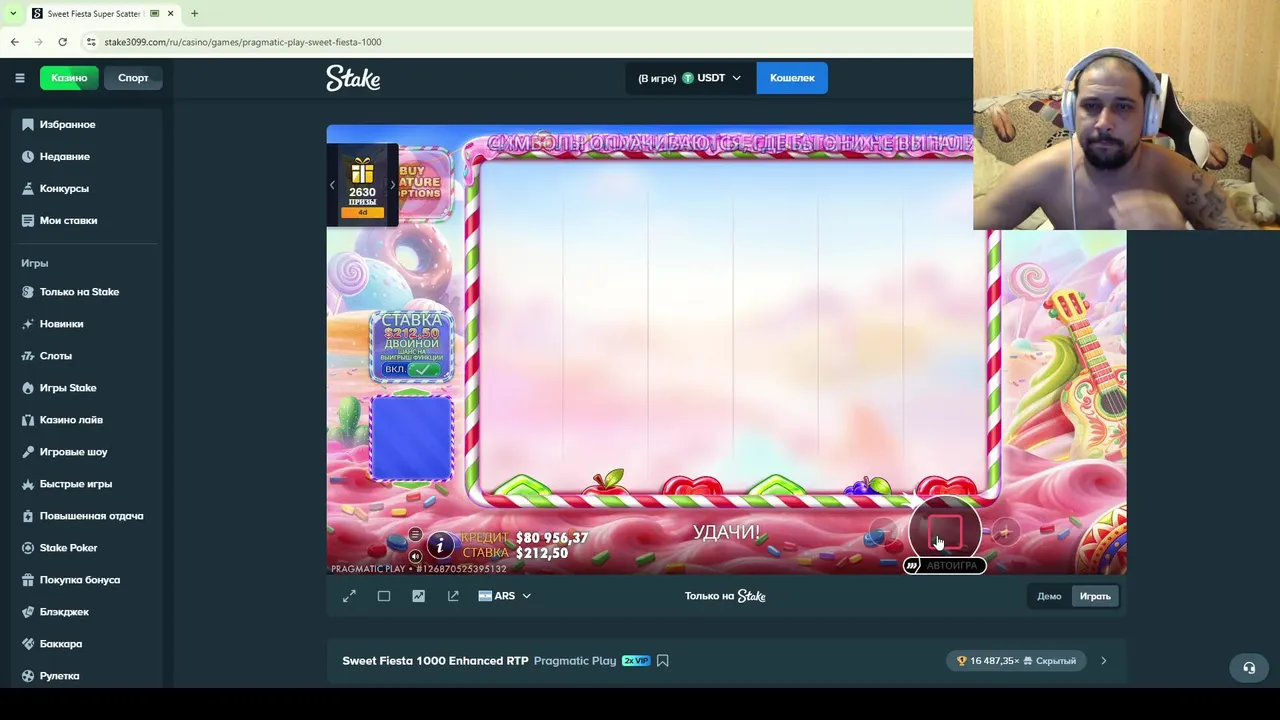Select Рулетка category
This screenshot has height=720, width=1280.
(87, 676)
